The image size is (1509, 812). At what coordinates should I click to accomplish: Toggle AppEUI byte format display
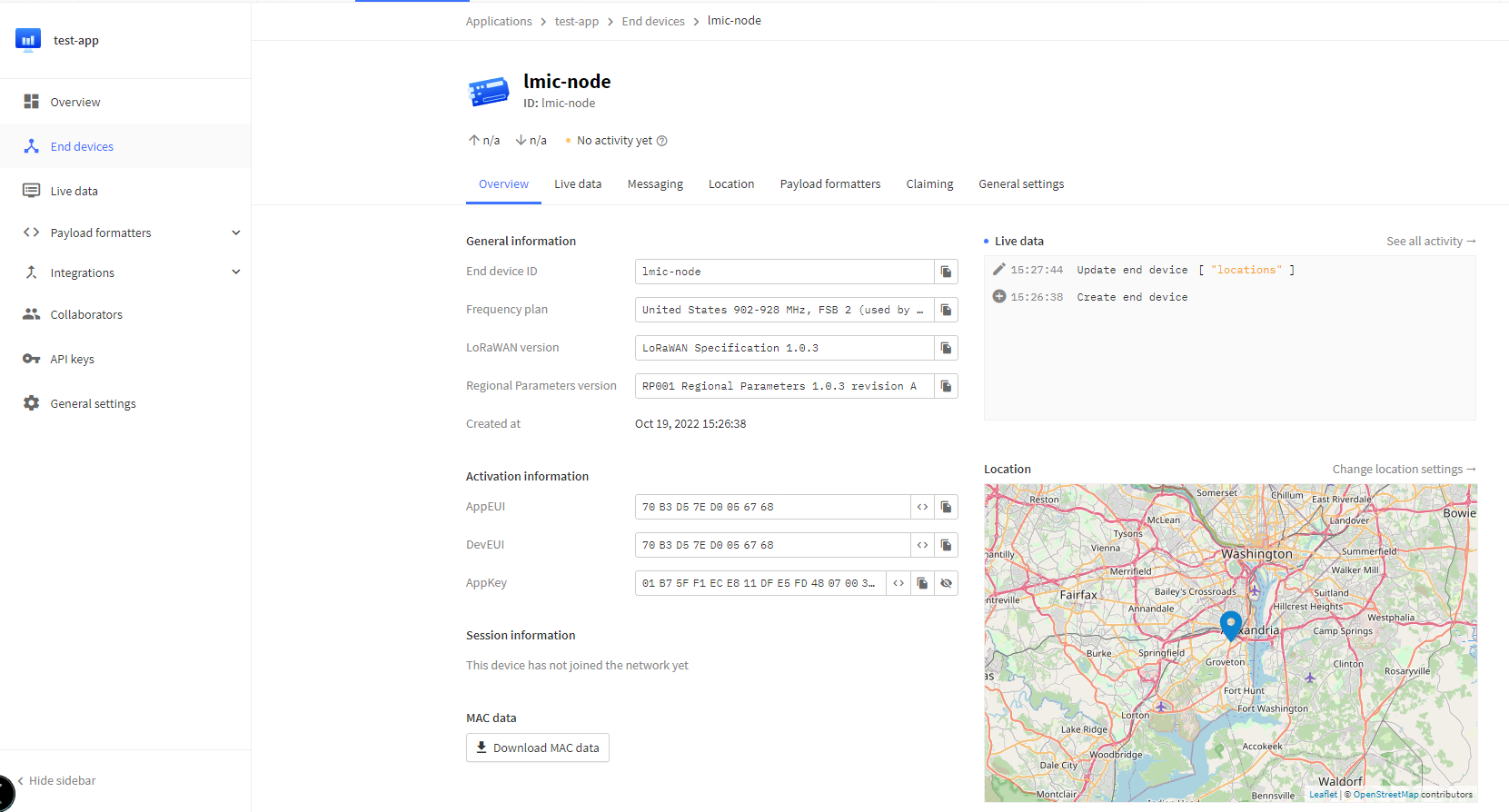[x=922, y=507]
